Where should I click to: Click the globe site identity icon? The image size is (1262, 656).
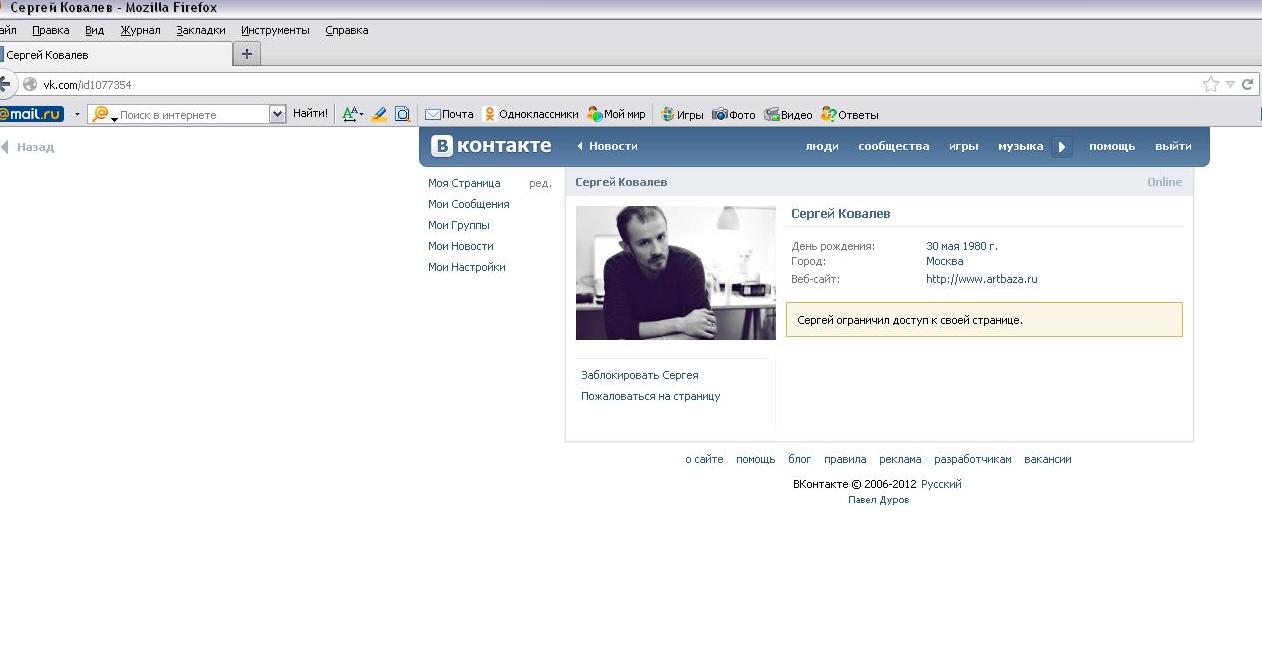pos(30,85)
